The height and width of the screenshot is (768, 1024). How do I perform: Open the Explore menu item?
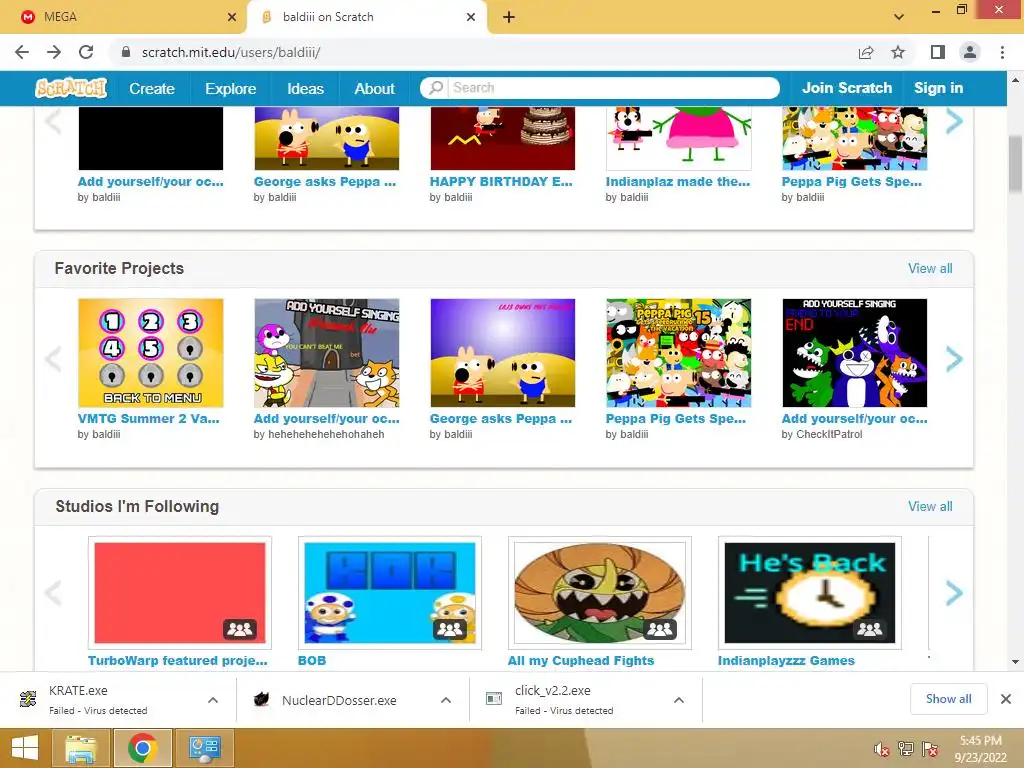point(231,88)
